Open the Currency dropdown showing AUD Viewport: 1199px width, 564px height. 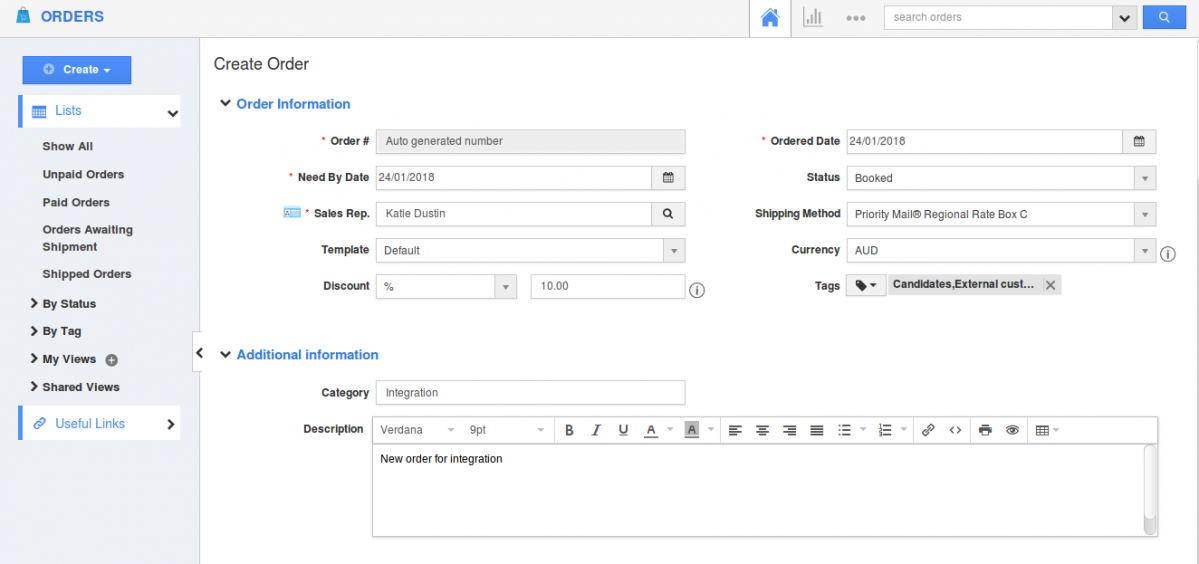(1001, 250)
